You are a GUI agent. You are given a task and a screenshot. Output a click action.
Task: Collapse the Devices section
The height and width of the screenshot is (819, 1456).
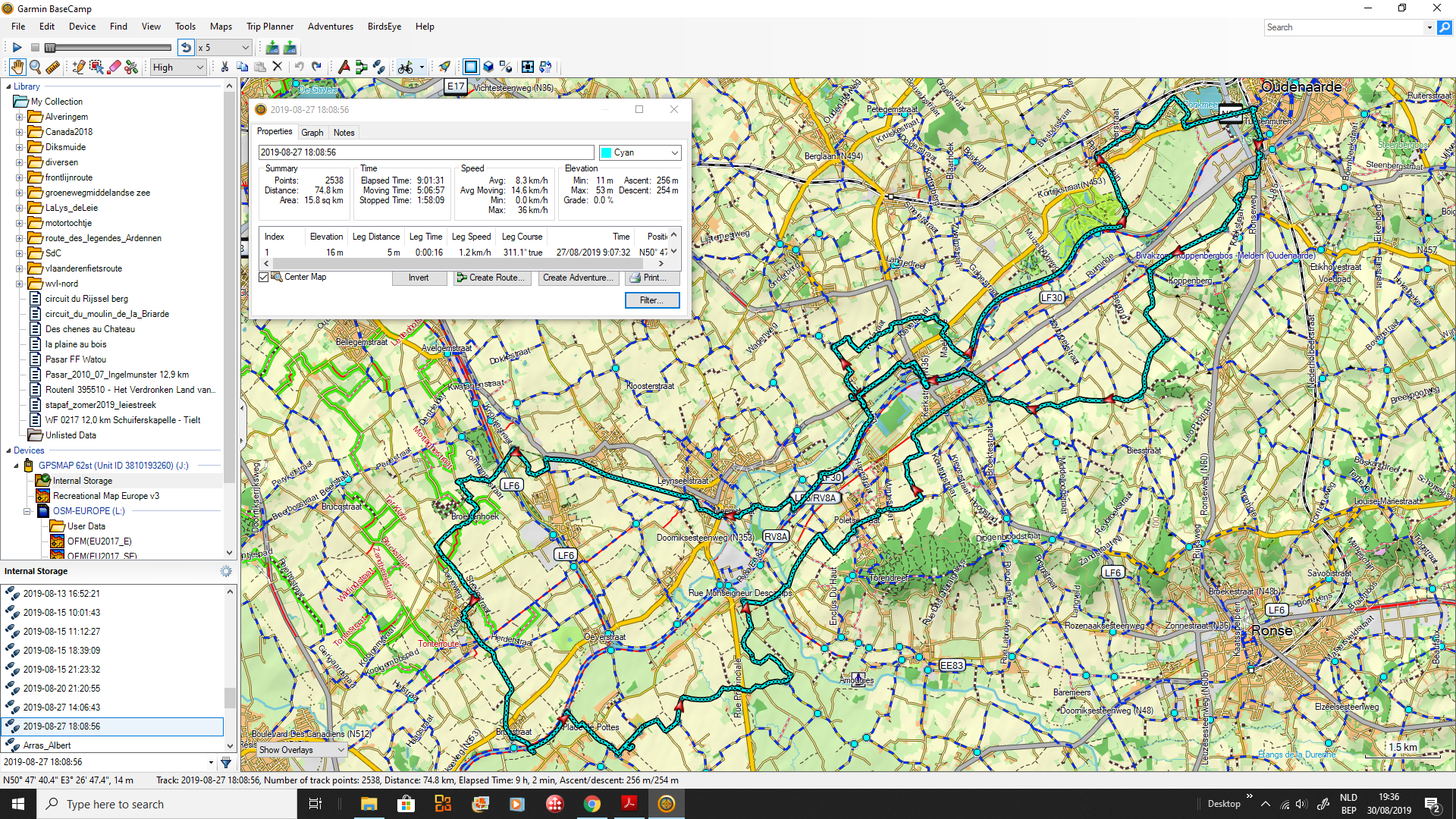tap(8, 450)
